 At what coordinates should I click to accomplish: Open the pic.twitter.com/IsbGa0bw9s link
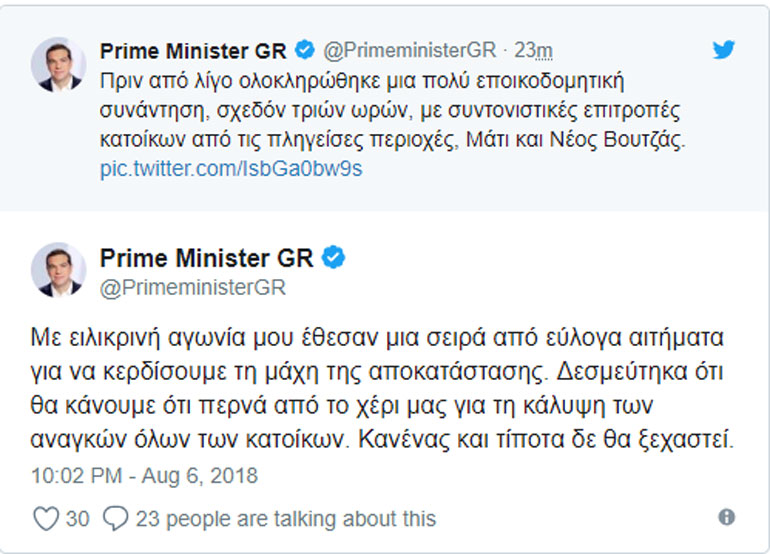[231, 168]
